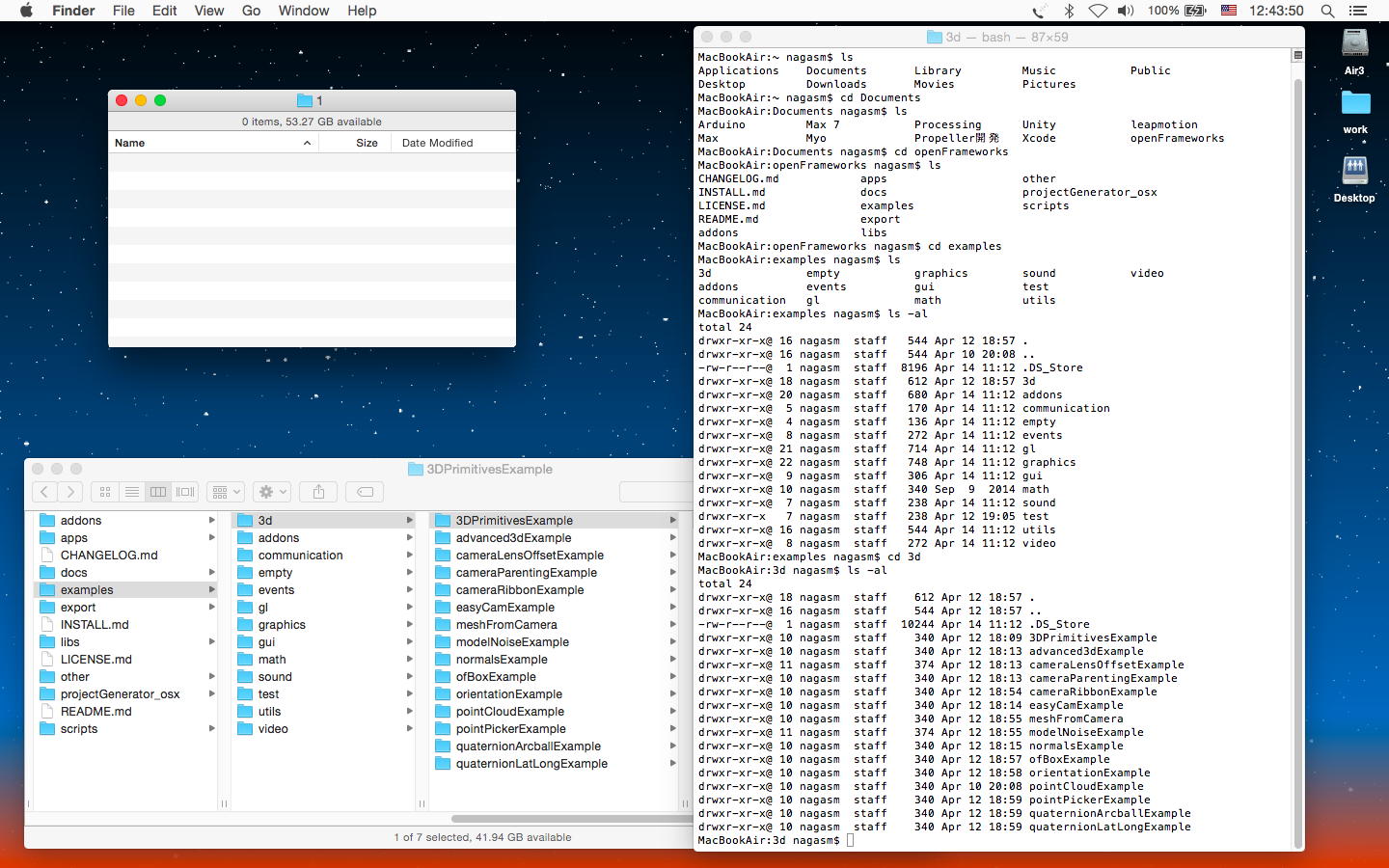Sort by the Name column header

point(130,143)
